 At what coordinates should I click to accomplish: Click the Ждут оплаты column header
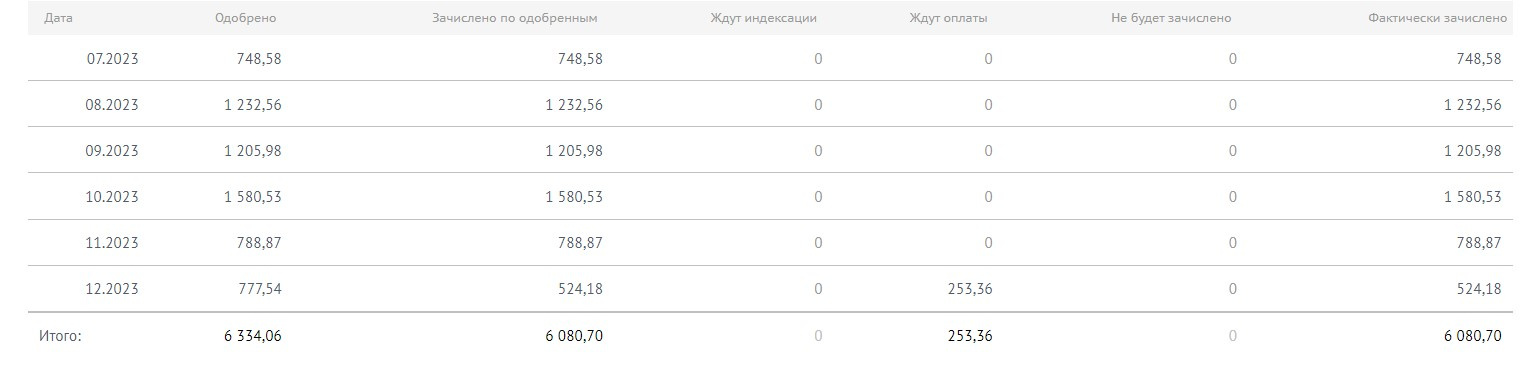click(x=948, y=18)
